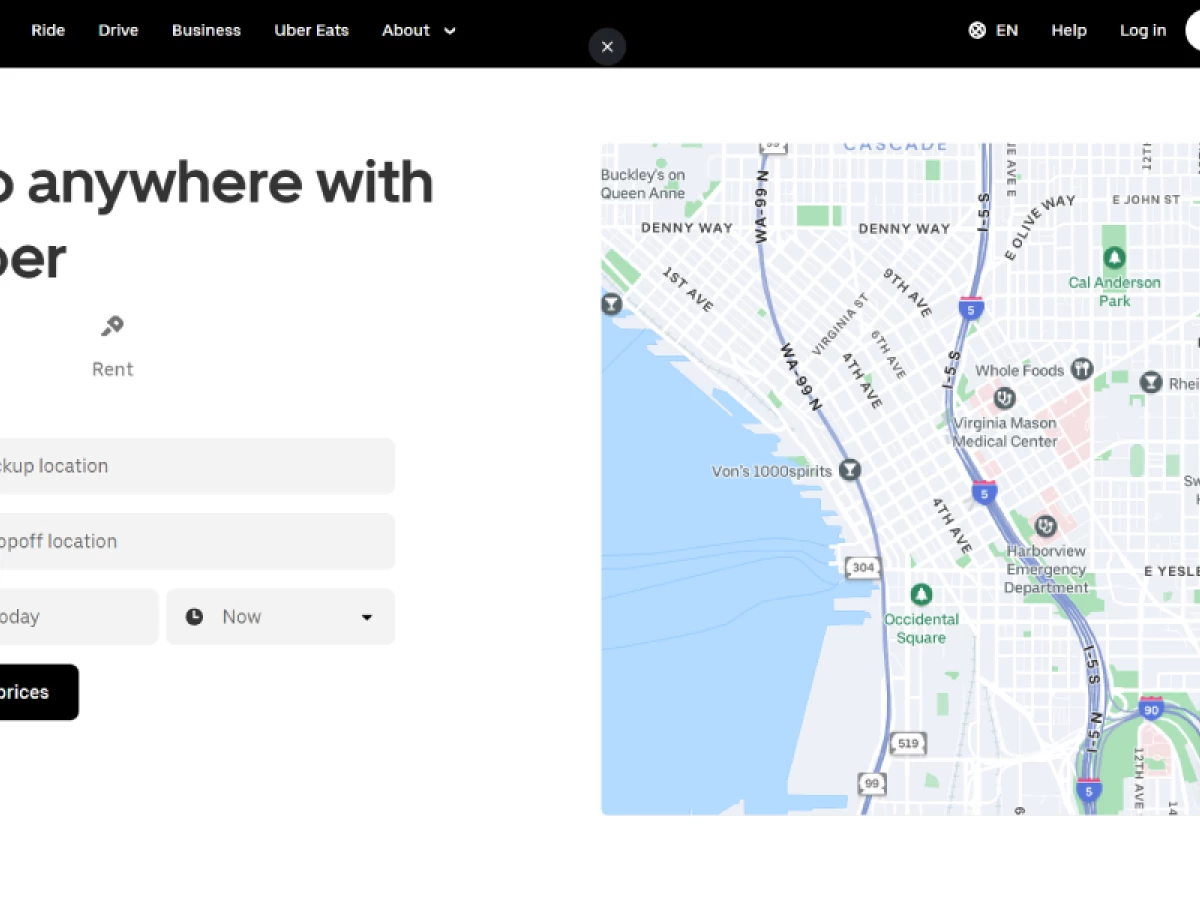The image size is (1200, 900).
Task: Click the route 99 highway shield
Action: (872, 783)
